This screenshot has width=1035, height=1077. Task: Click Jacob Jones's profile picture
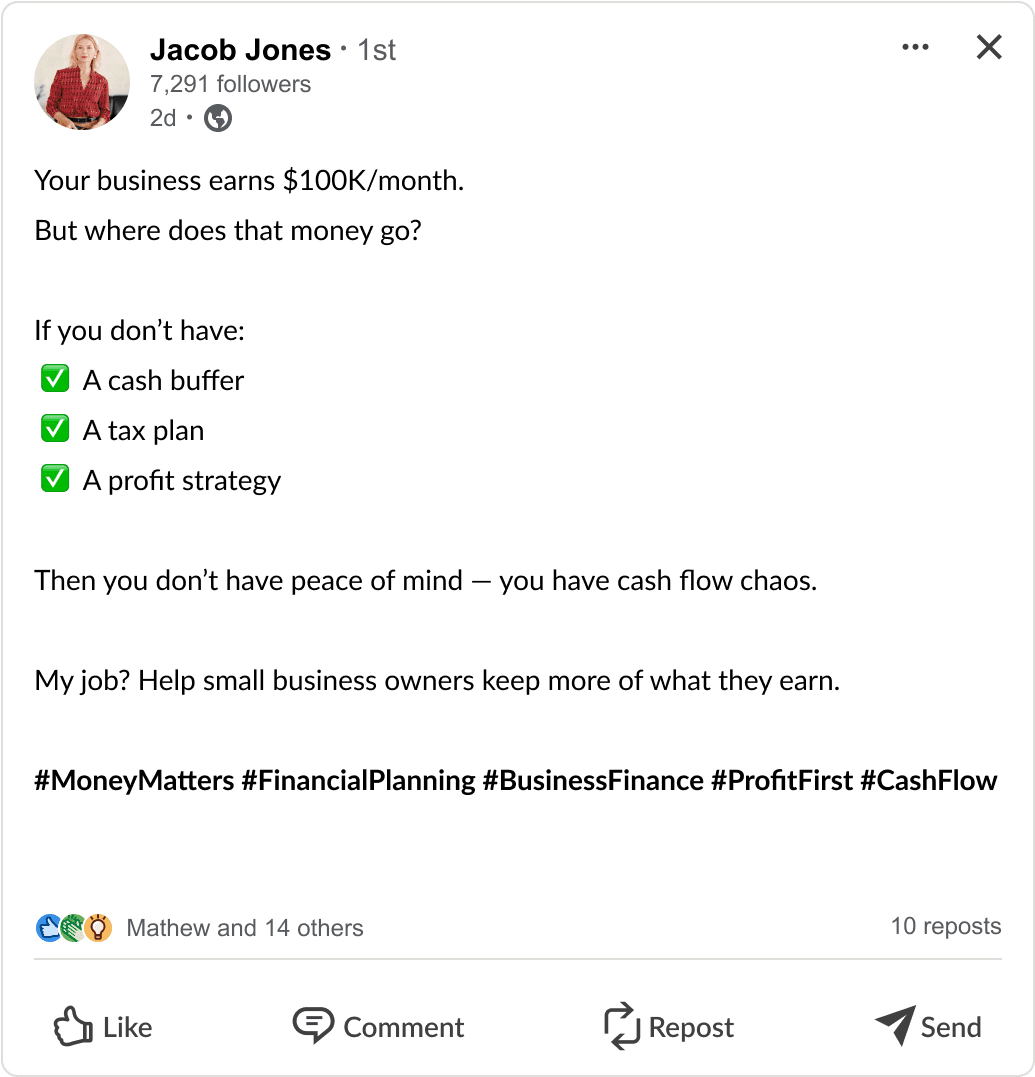(82, 82)
